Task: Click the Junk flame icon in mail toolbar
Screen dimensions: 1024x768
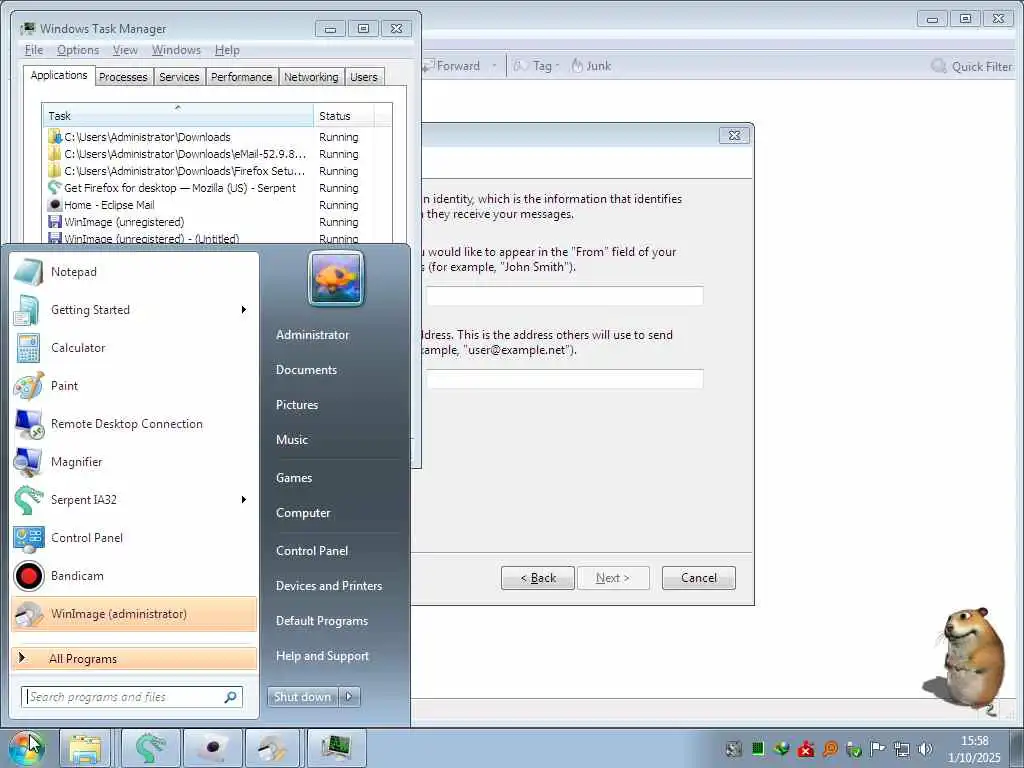Action: tap(577, 65)
